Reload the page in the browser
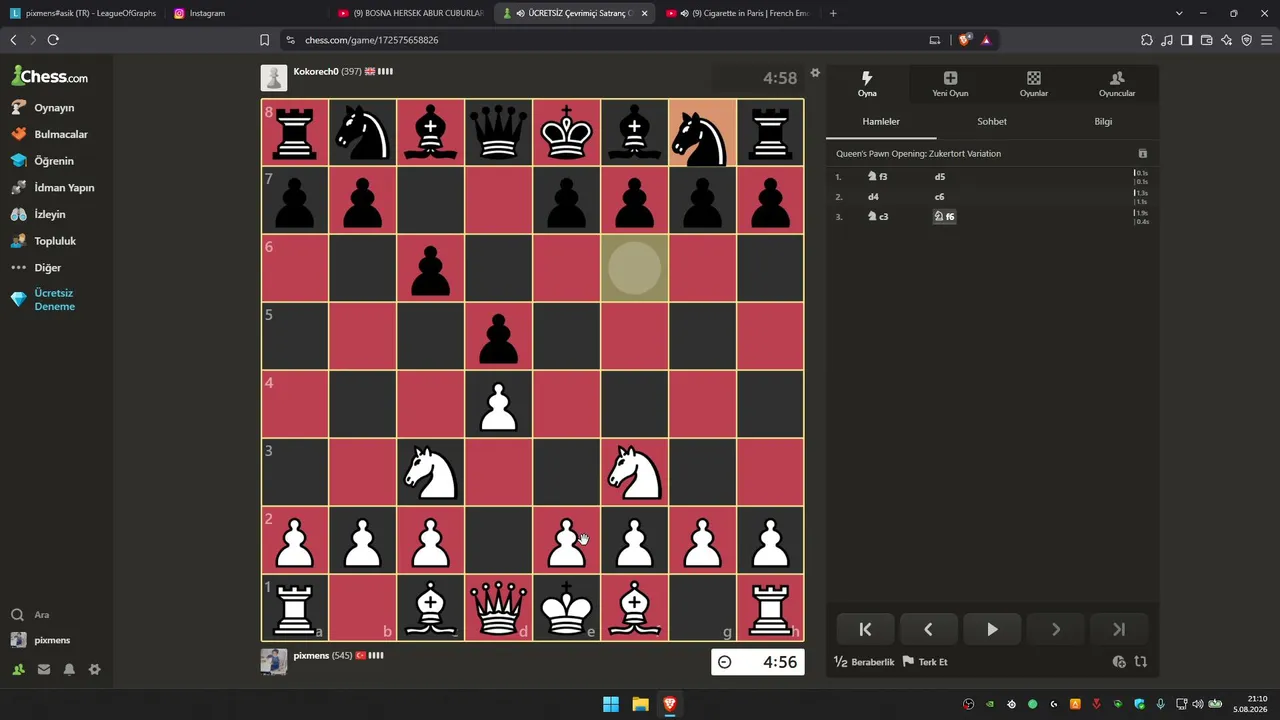Image resolution: width=1280 pixels, height=720 pixels. click(53, 40)
